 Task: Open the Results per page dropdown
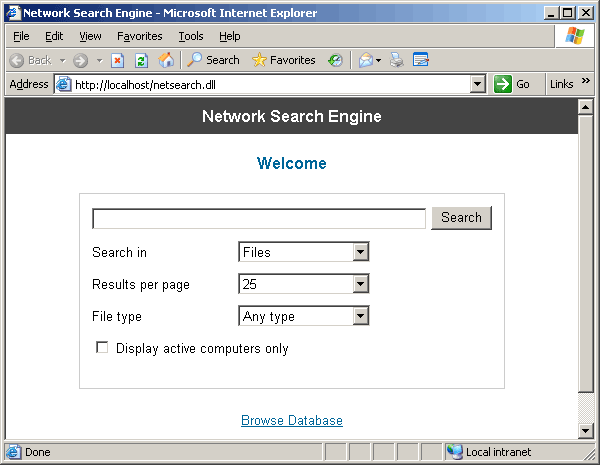tap(361, 285)
